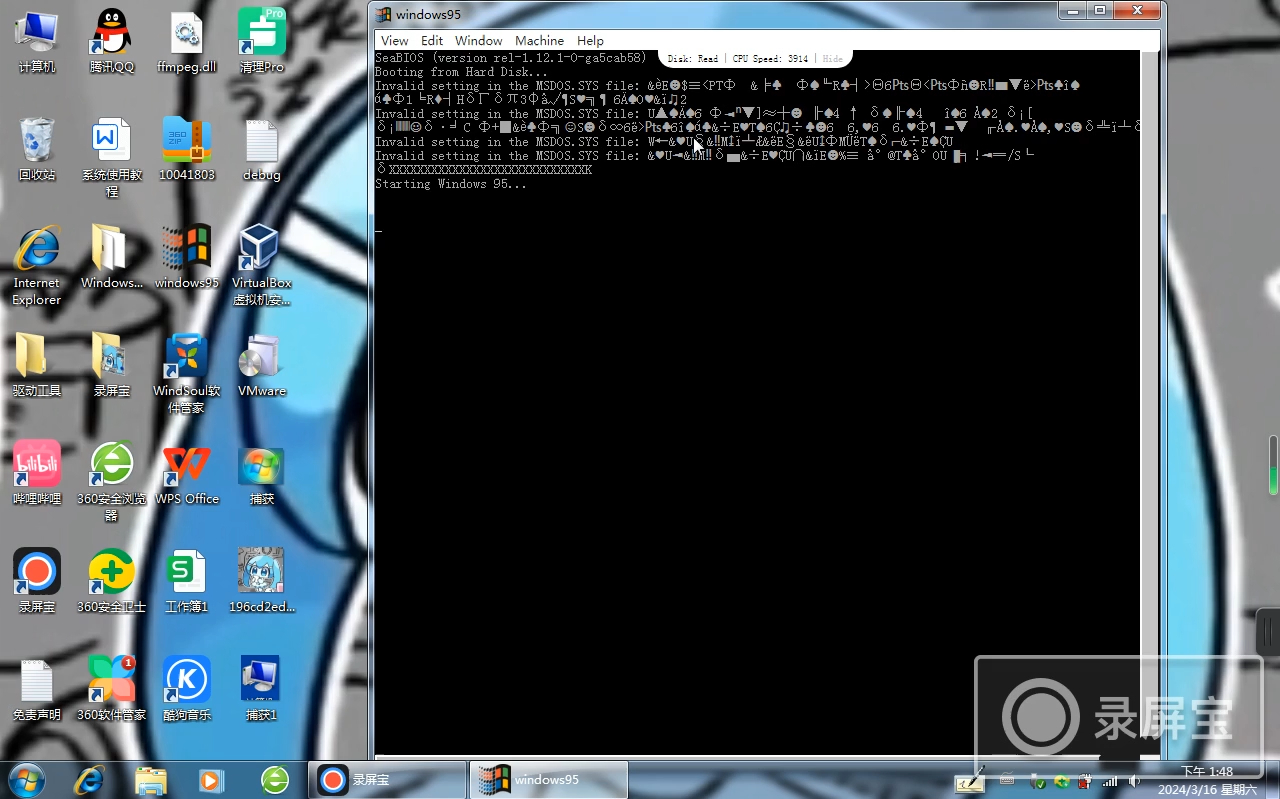Open the 360 tray icon
Screen dimensions: 1280x799
pyautogui.click(x=1061, y=781)
